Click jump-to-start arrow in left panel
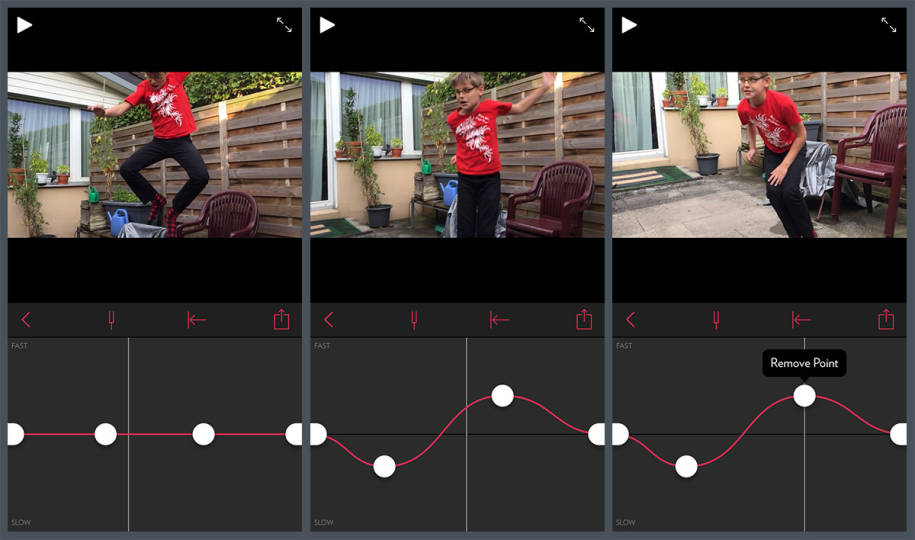 [x=197, y=320]
